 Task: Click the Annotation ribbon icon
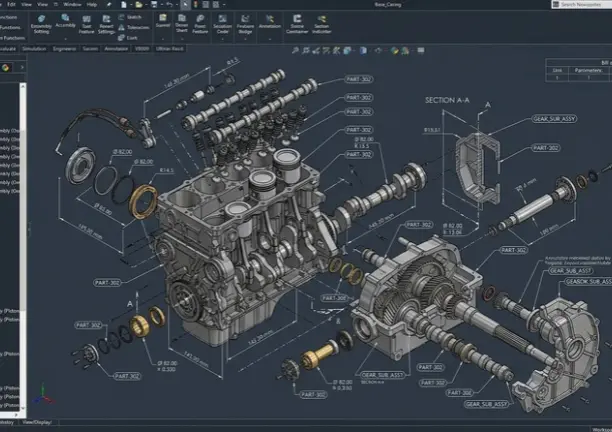click(x=270, y=21)
